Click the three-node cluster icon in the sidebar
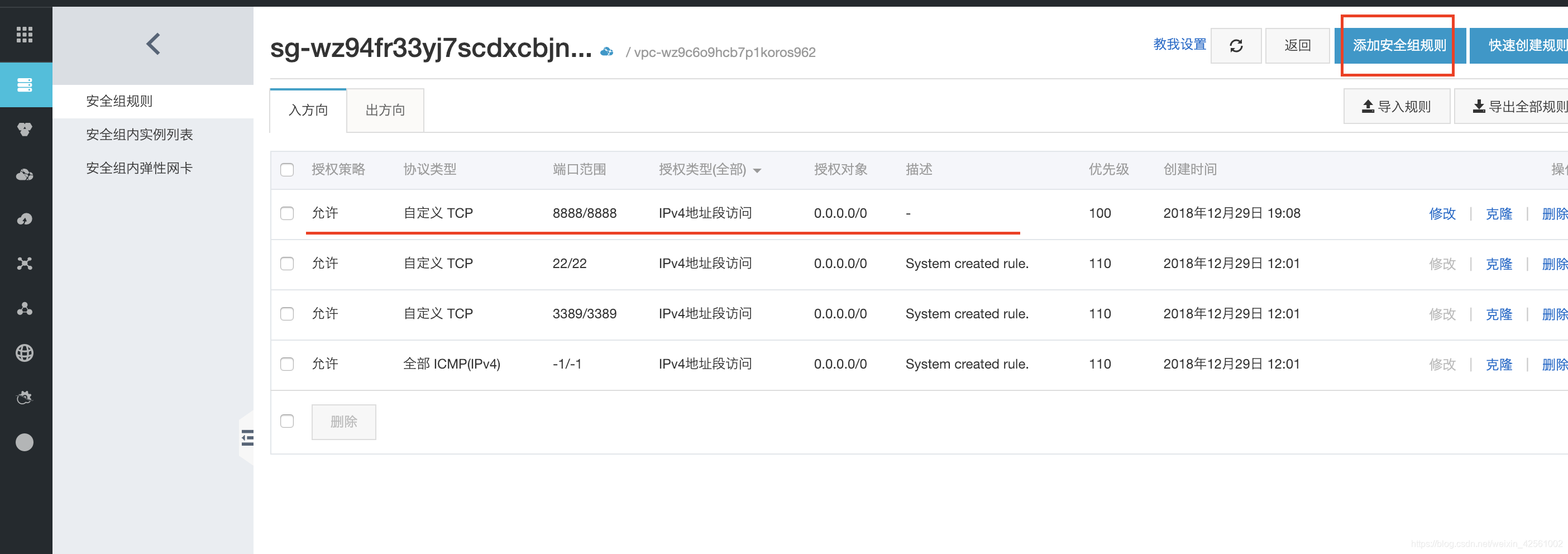Image resolution: width=1568 pixels, height=554 pixels. point(25,308)
